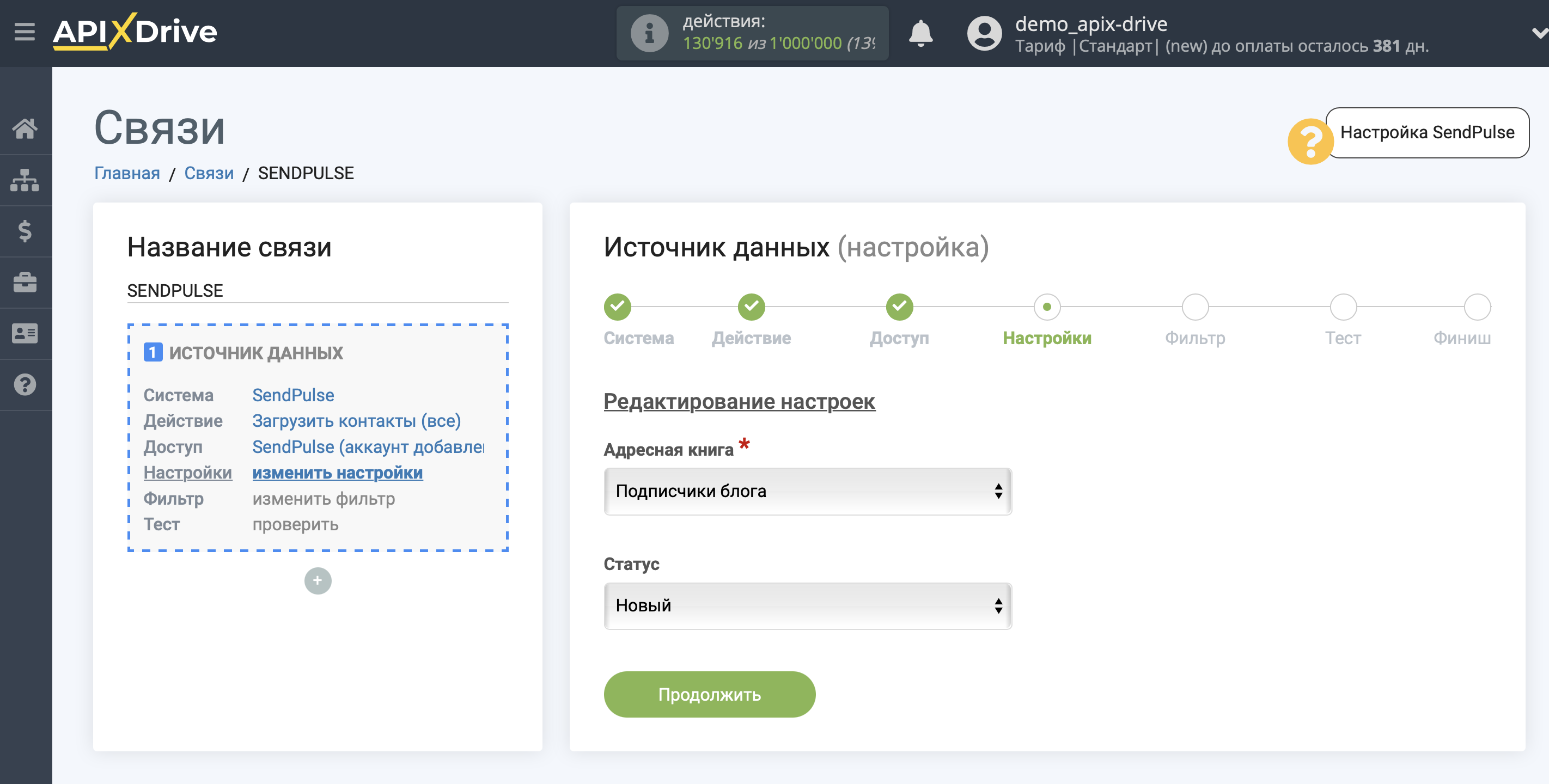Open Адресная книга dropdown Подписчики блога
1549x784 pixels.
click(x=808, y=491)
